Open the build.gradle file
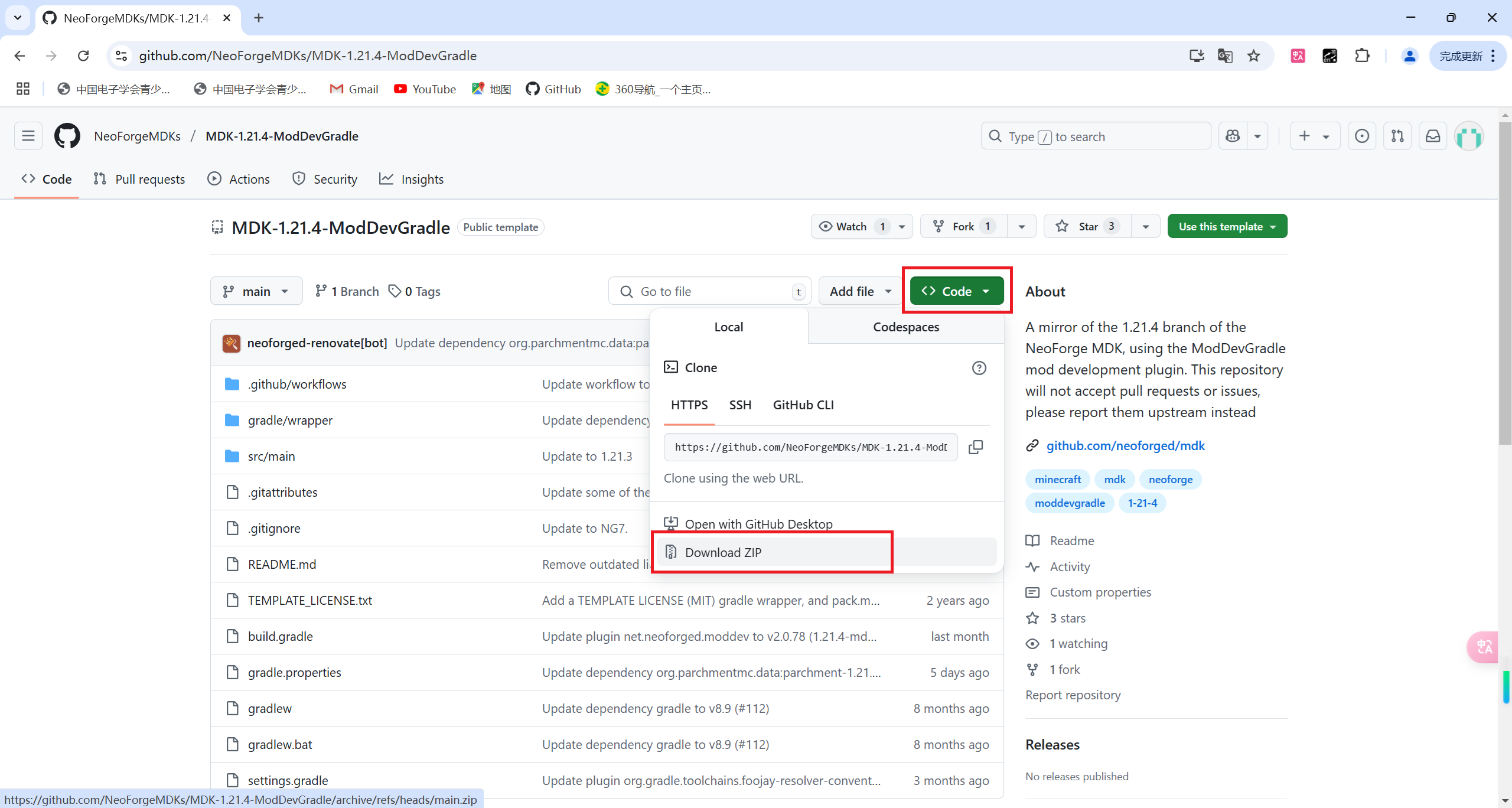Screen dimensions: 1512x808 point(280,637)
